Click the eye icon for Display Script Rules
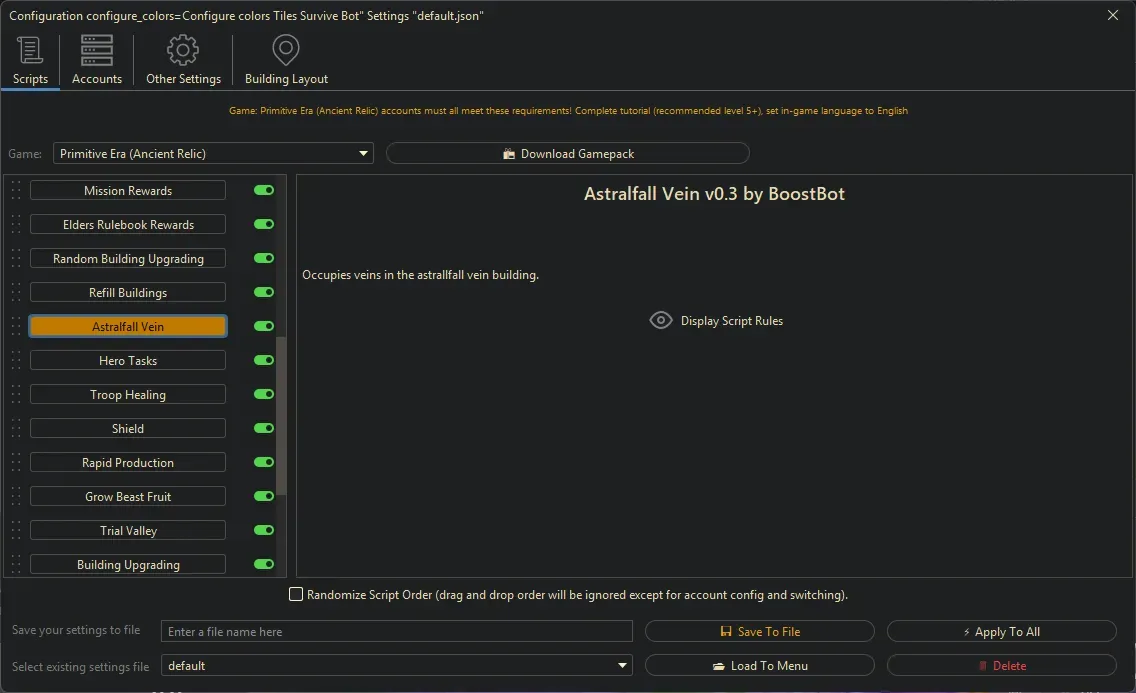 [x=661, y=321]
